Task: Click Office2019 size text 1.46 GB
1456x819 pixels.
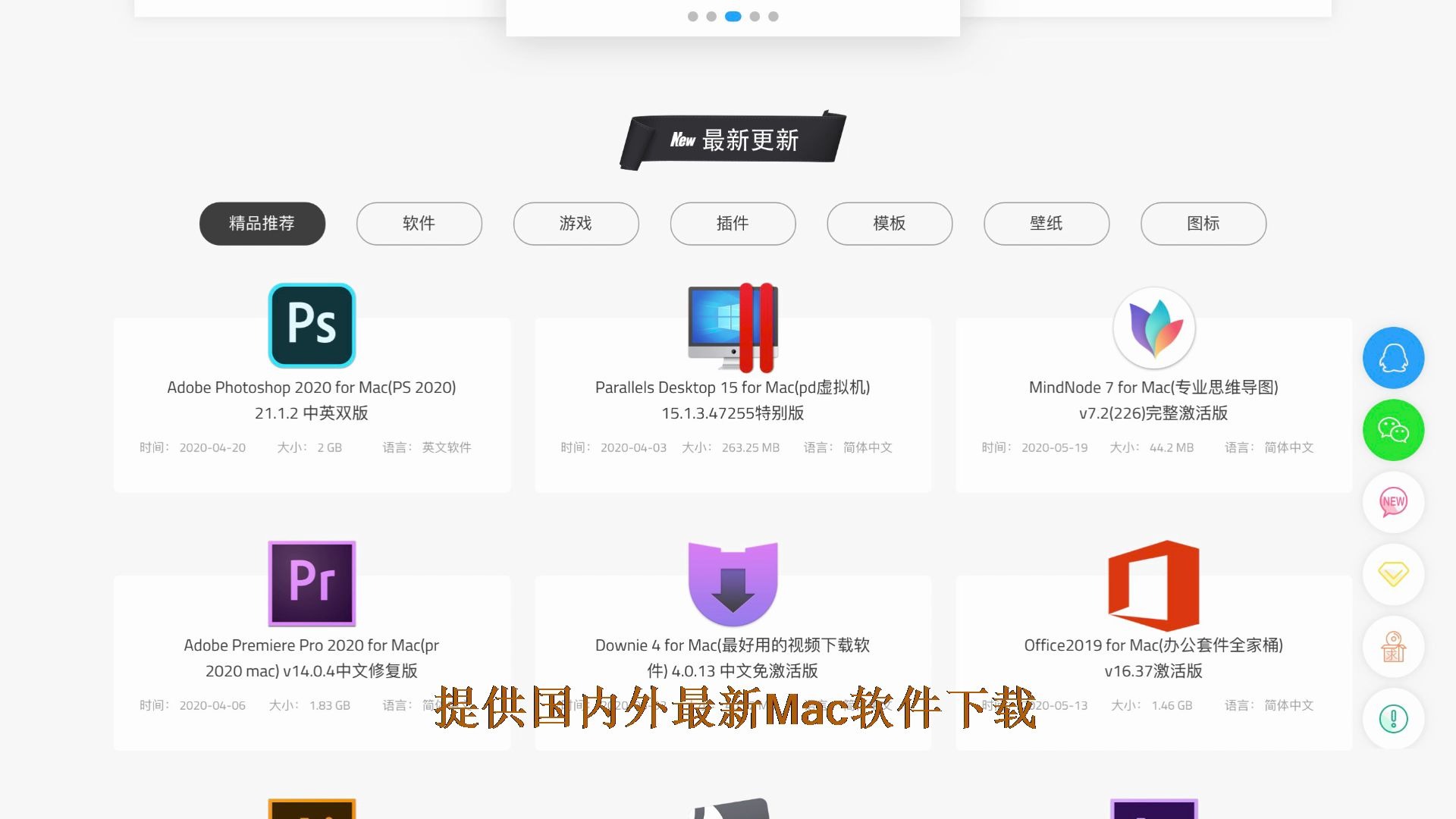Action: tap(1172, 705)
